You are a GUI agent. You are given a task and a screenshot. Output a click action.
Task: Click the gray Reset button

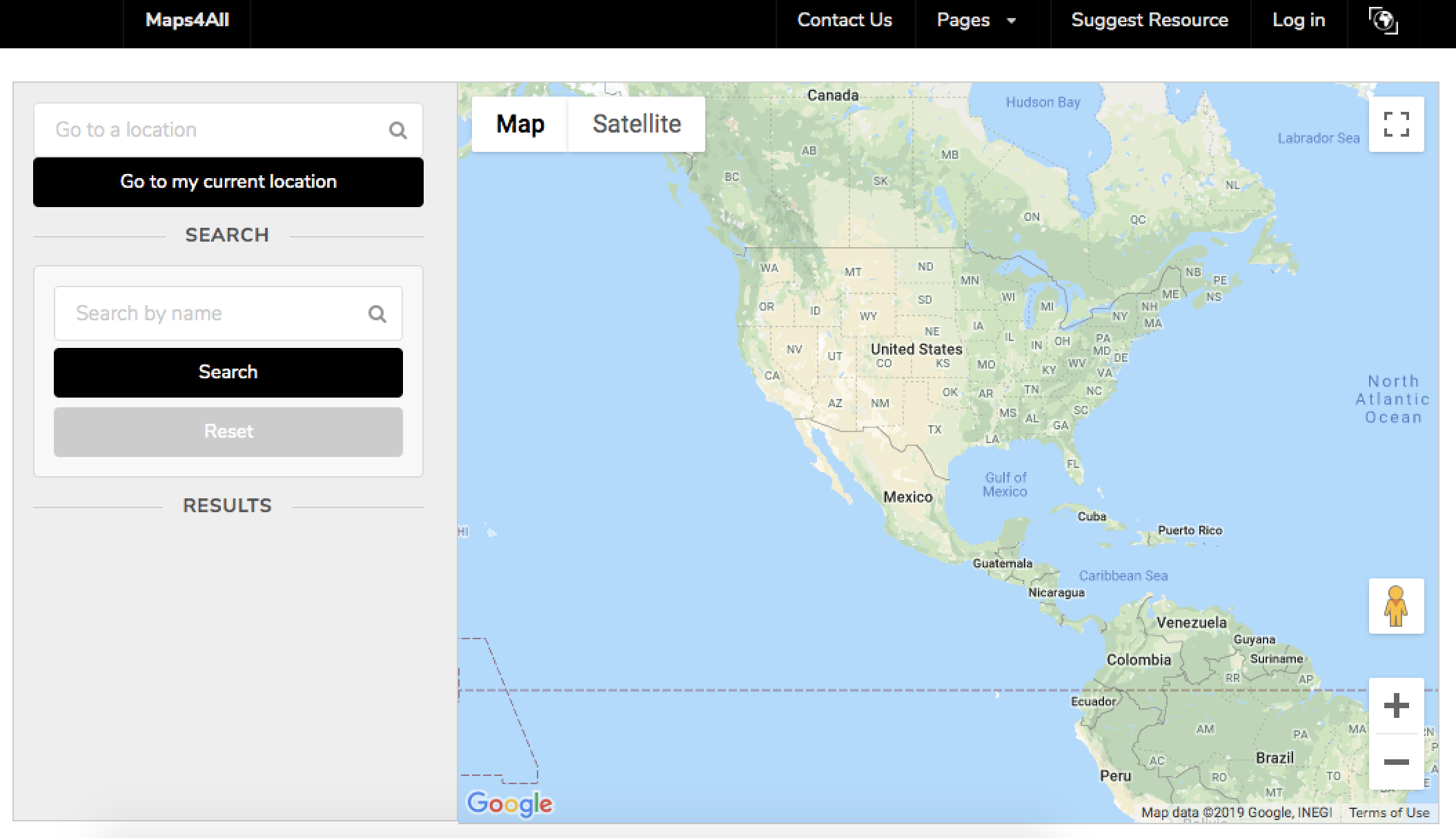click(x=228, y=431)
